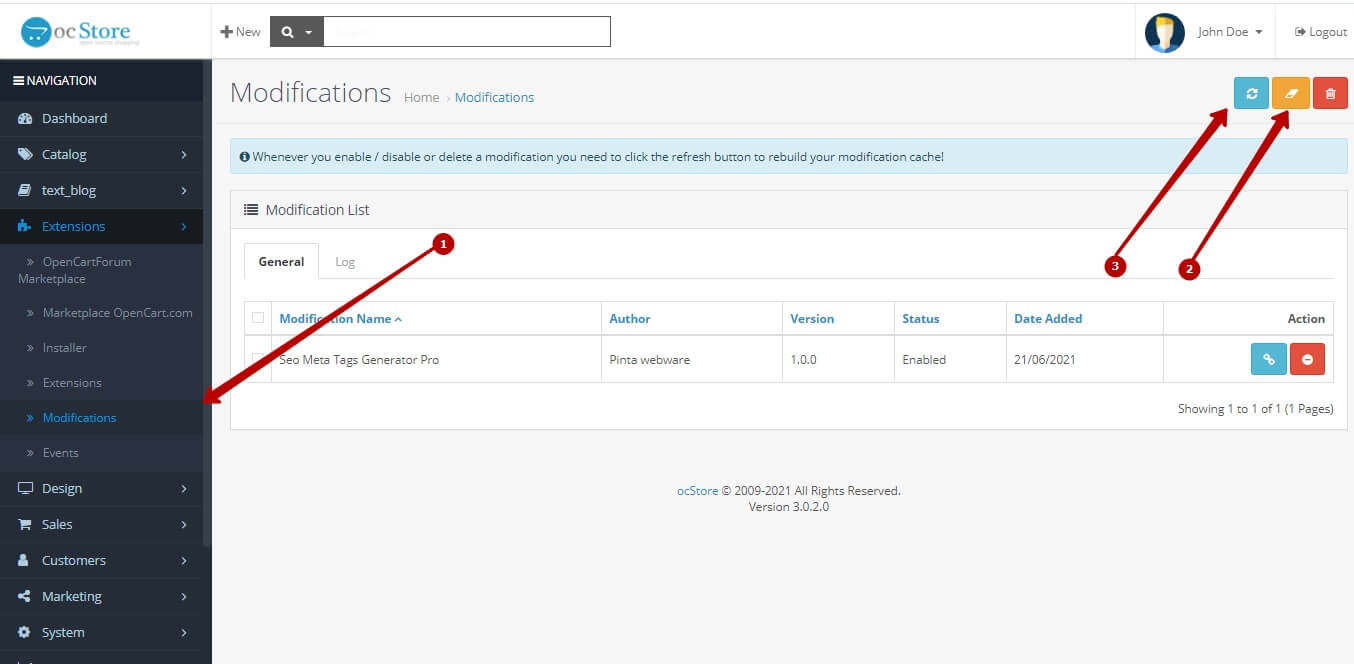Expand the Design sidebar section
1354x664 pixels.
[102, 488]
